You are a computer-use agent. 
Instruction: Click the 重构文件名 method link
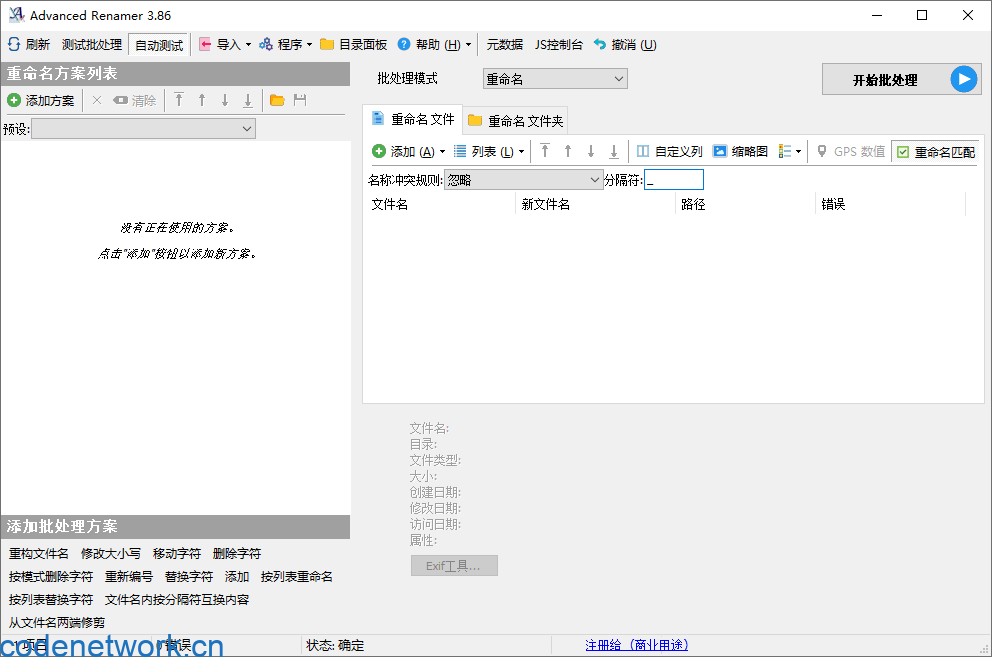point(39,554)
